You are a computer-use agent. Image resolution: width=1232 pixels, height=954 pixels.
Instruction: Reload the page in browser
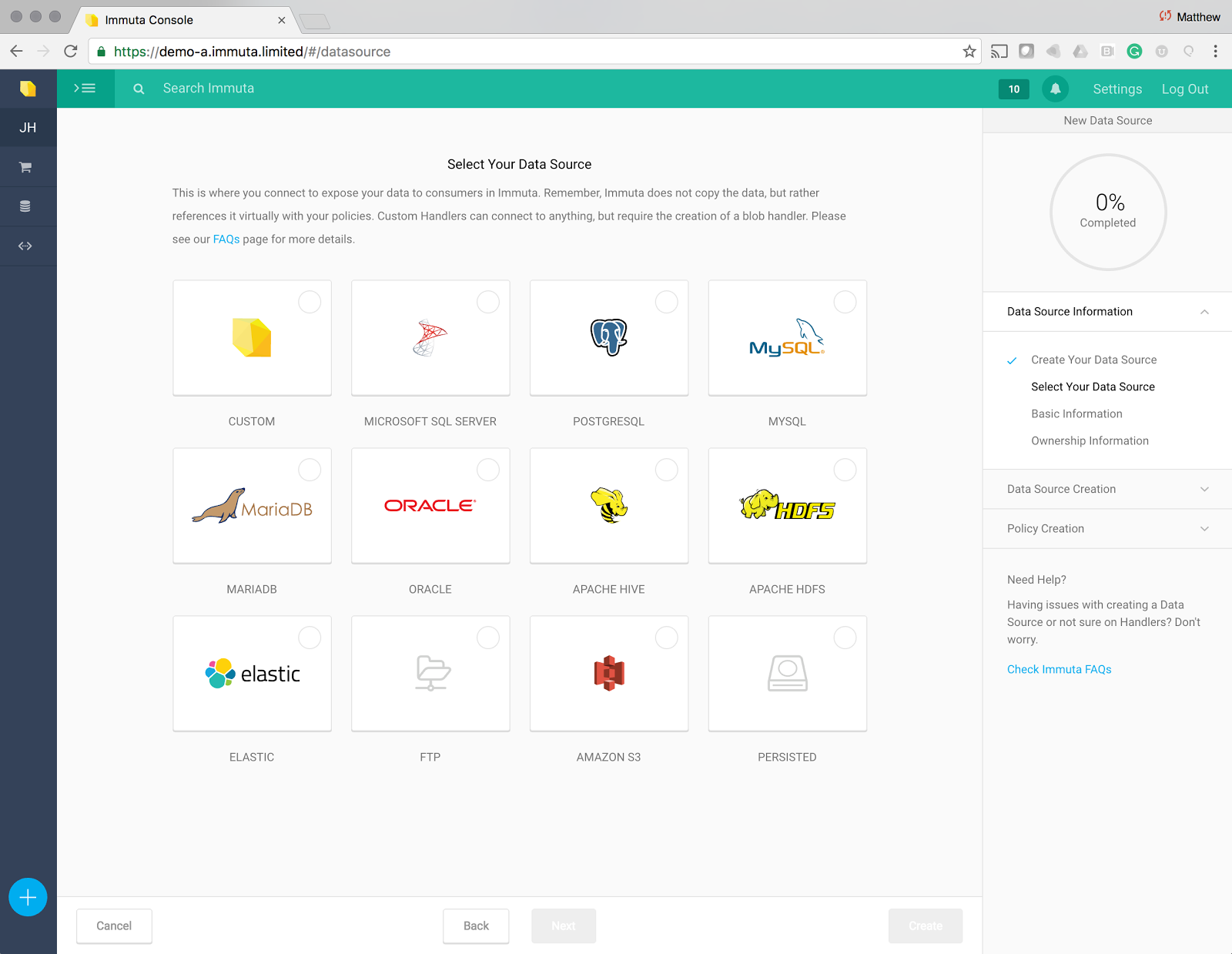tap(71, 52)
